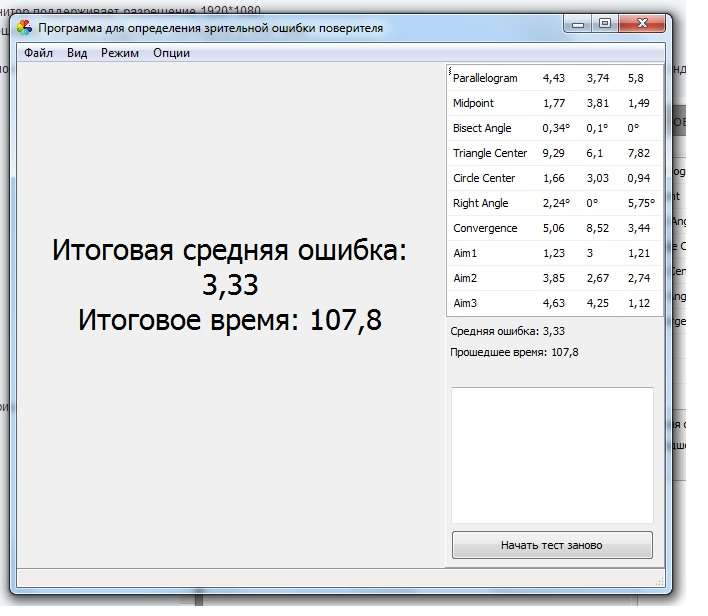Open the Режим menu
Image resolution: width=708 pixels, height=616 pixels.
point(120,53)
